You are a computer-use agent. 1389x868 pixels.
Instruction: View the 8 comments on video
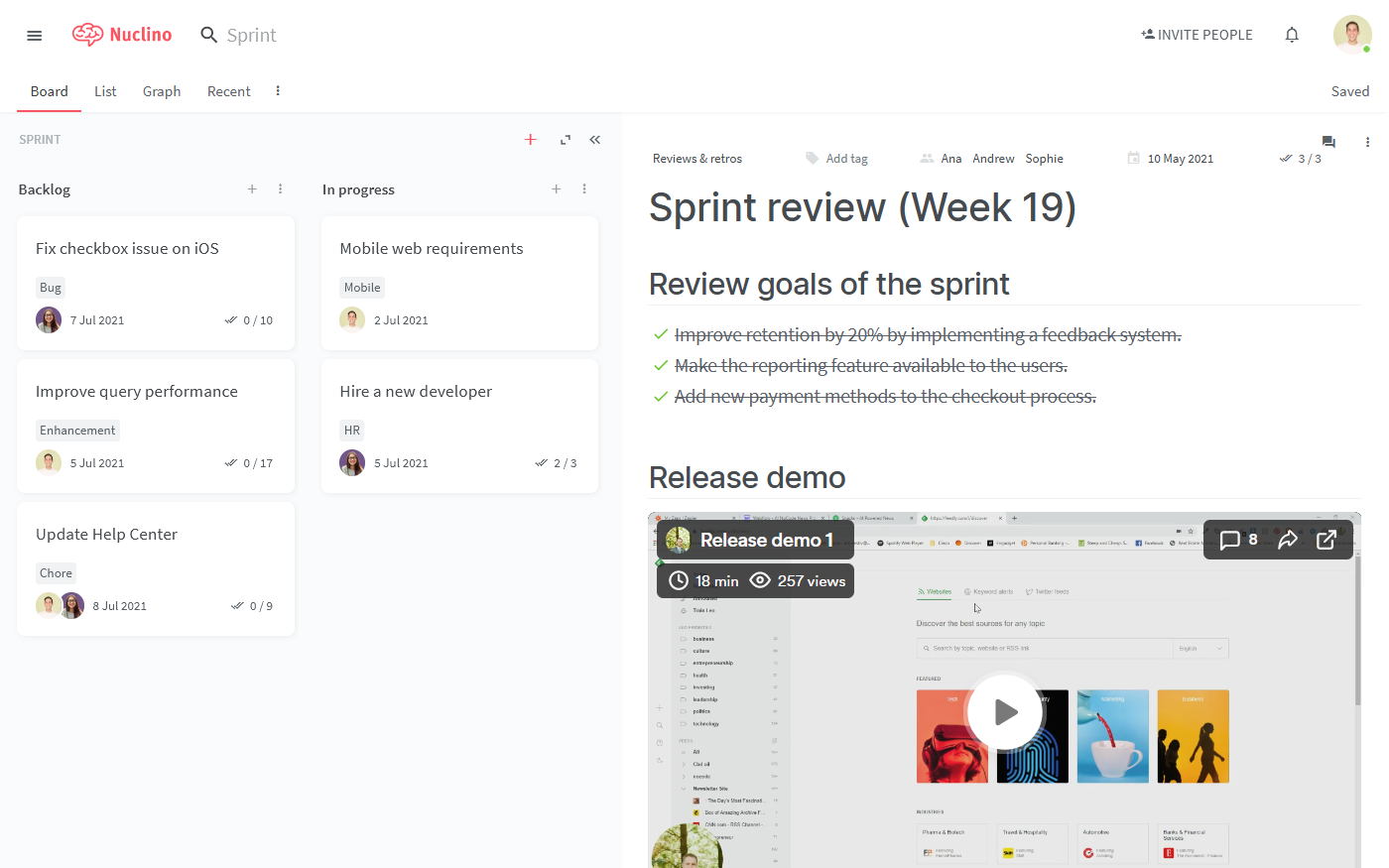point(1238,540)
